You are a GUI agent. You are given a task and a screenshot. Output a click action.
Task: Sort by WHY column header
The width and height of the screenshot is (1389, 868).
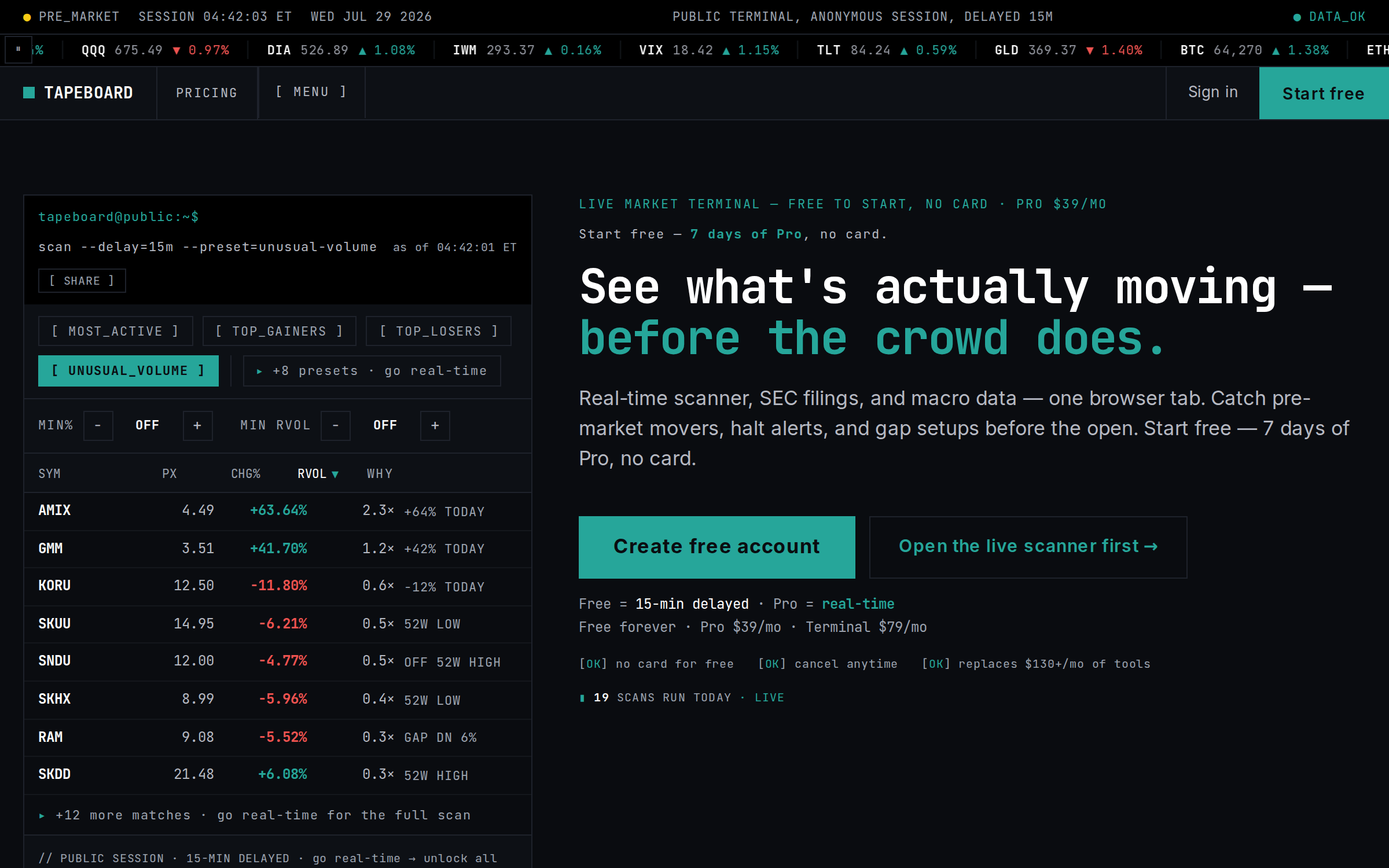(380, 474)
